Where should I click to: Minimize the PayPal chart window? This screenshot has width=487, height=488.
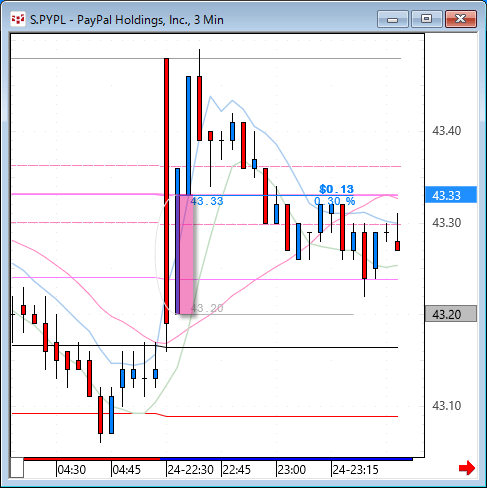[x=393, y=19]
